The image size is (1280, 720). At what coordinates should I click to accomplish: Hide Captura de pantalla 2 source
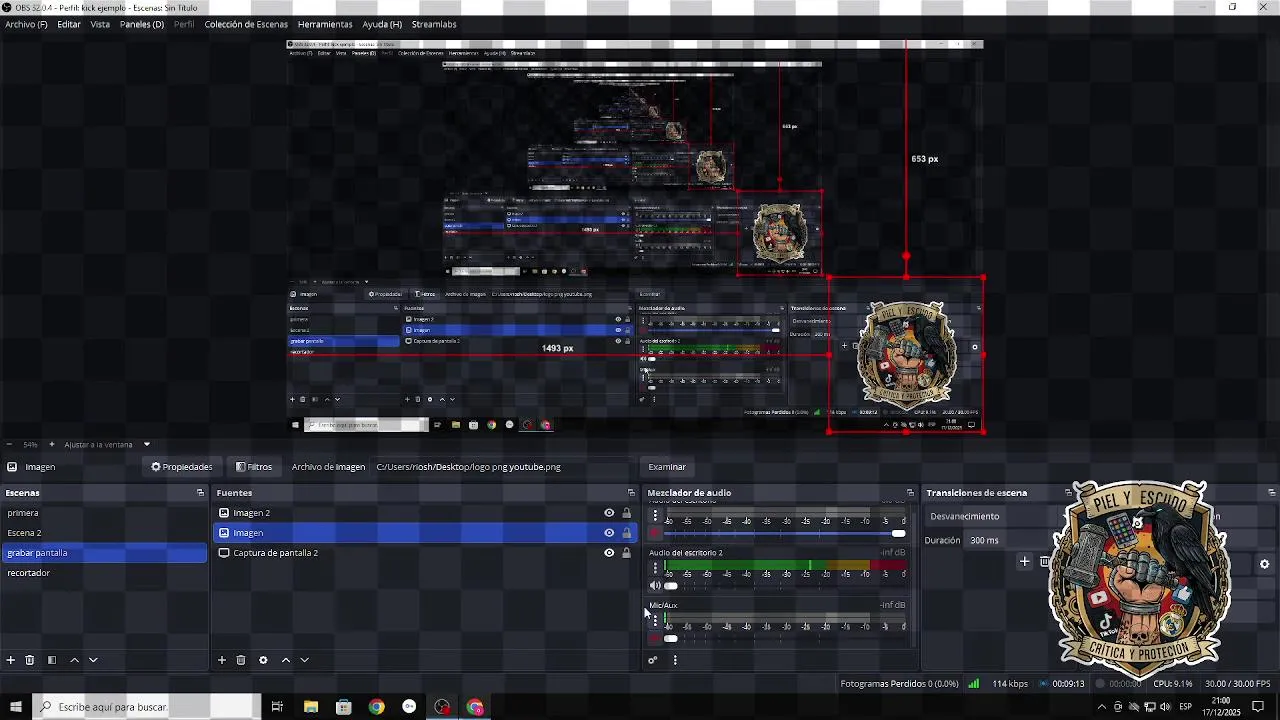pos(609,553)
